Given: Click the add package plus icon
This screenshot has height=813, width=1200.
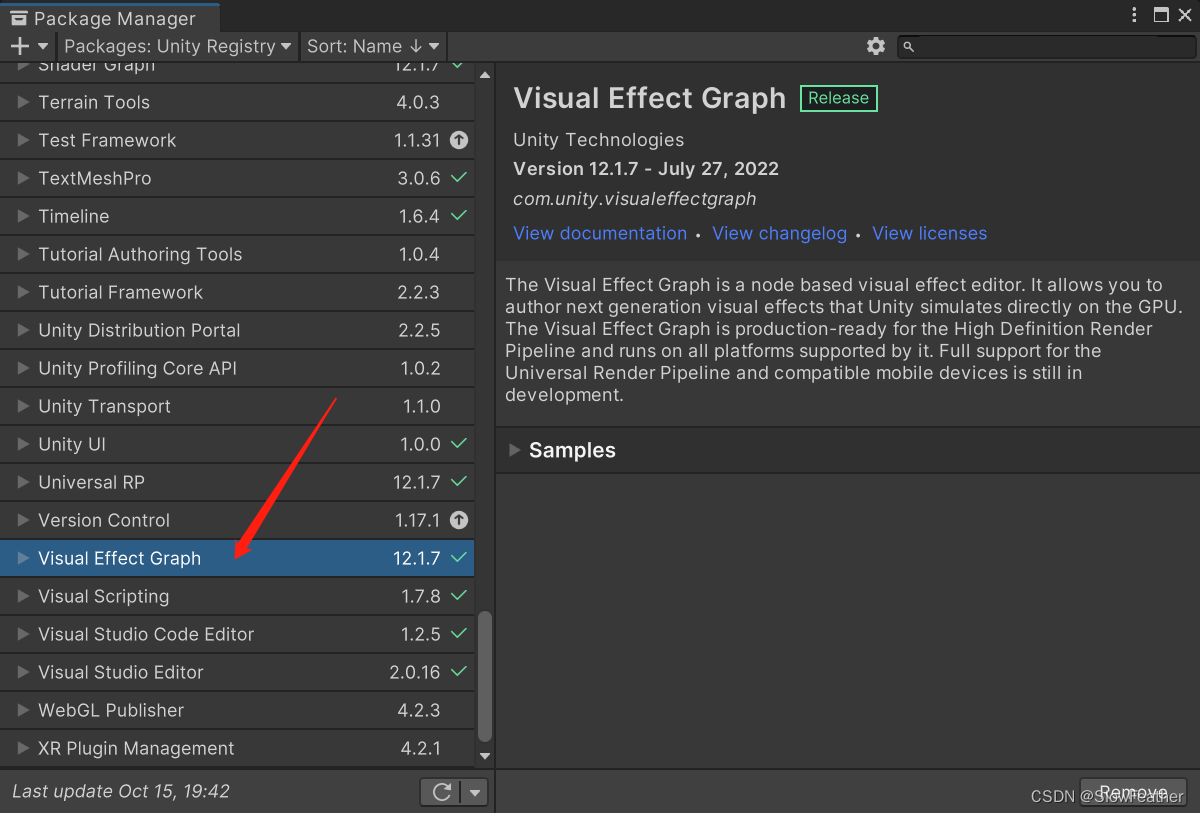Looking at the screenshot, I should click(x=19, y=46).
